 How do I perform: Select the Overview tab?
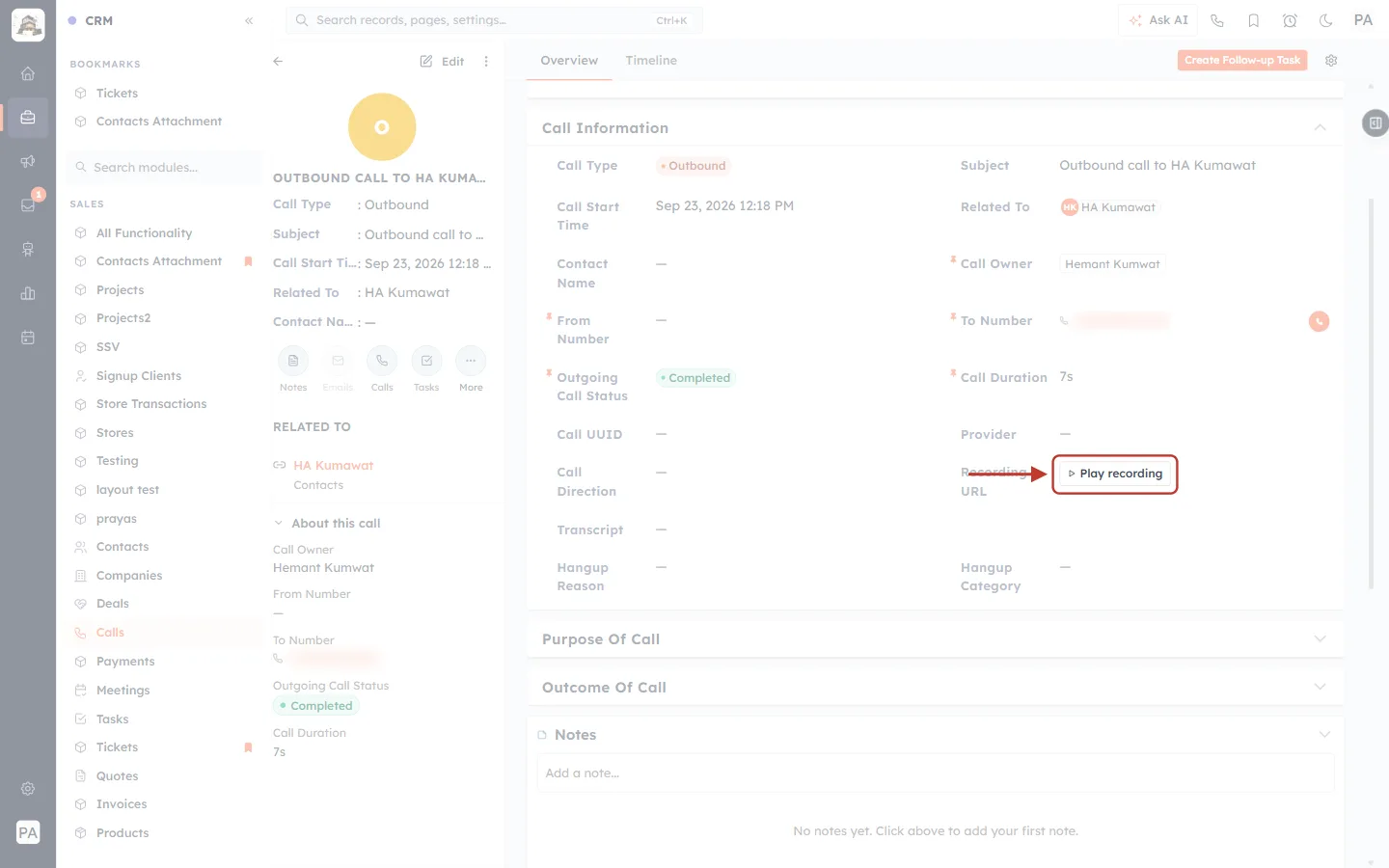569,60
